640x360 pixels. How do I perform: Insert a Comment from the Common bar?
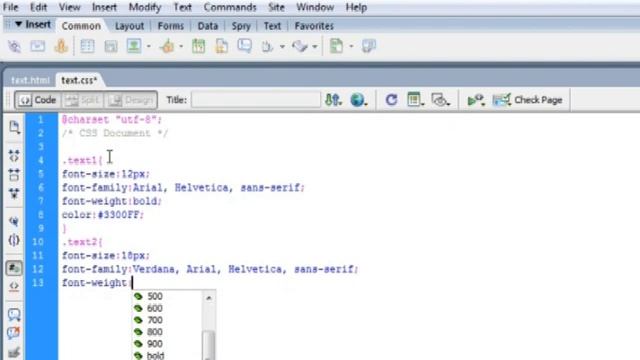pyautogui.click(x=244, y=46)
